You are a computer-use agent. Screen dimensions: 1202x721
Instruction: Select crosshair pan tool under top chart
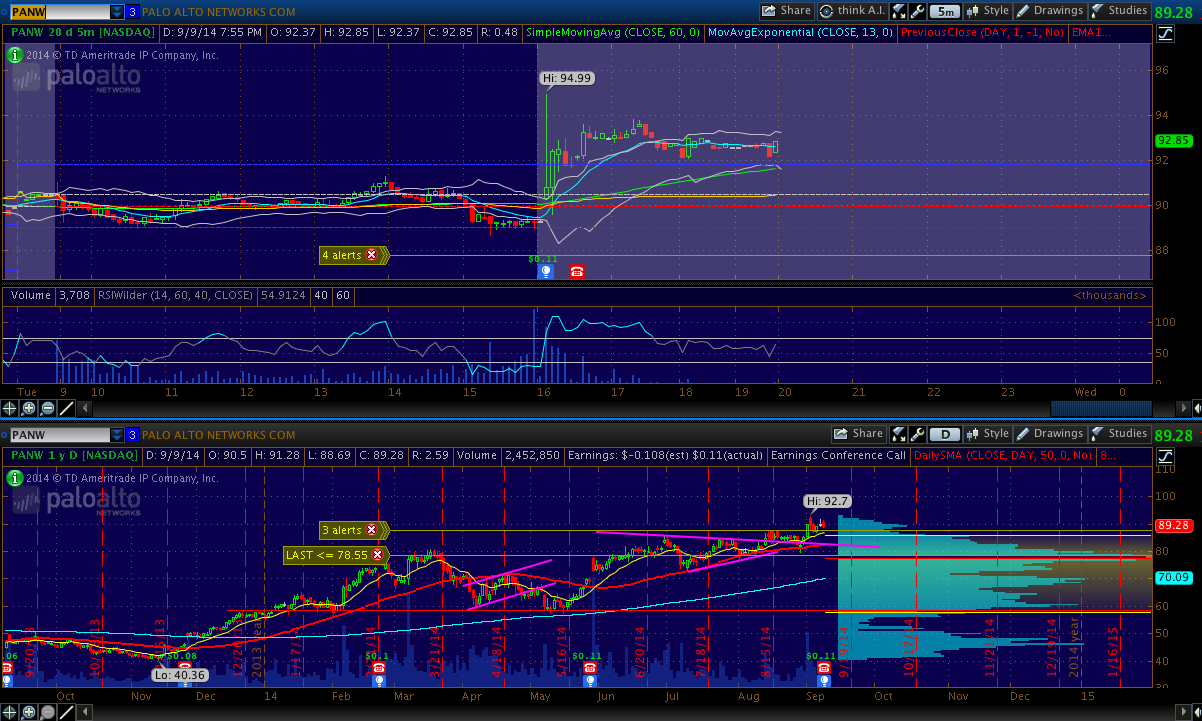pos(10,408)
